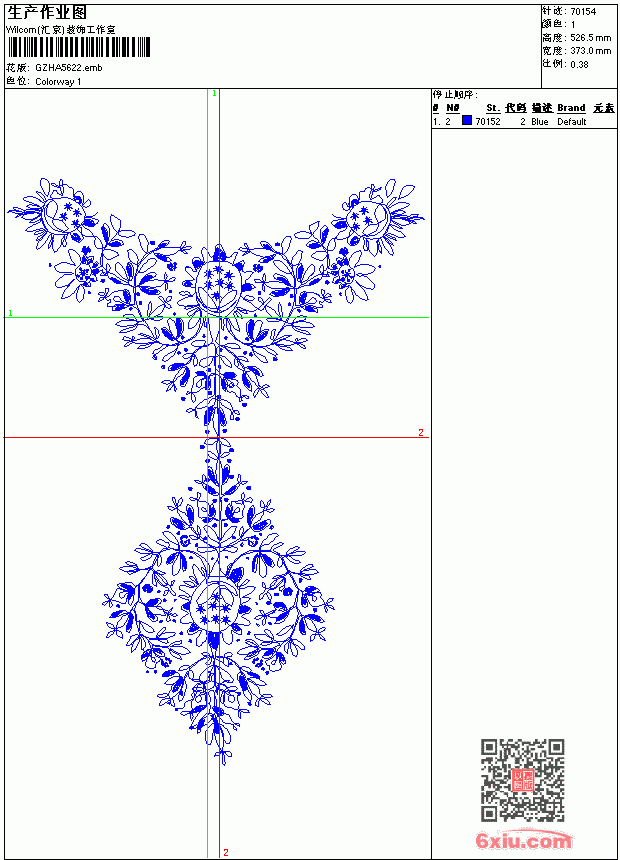The height and width of the screenshot is (860, 620).
Task: Click the Brand column header
Action: [x=571, y=108]
